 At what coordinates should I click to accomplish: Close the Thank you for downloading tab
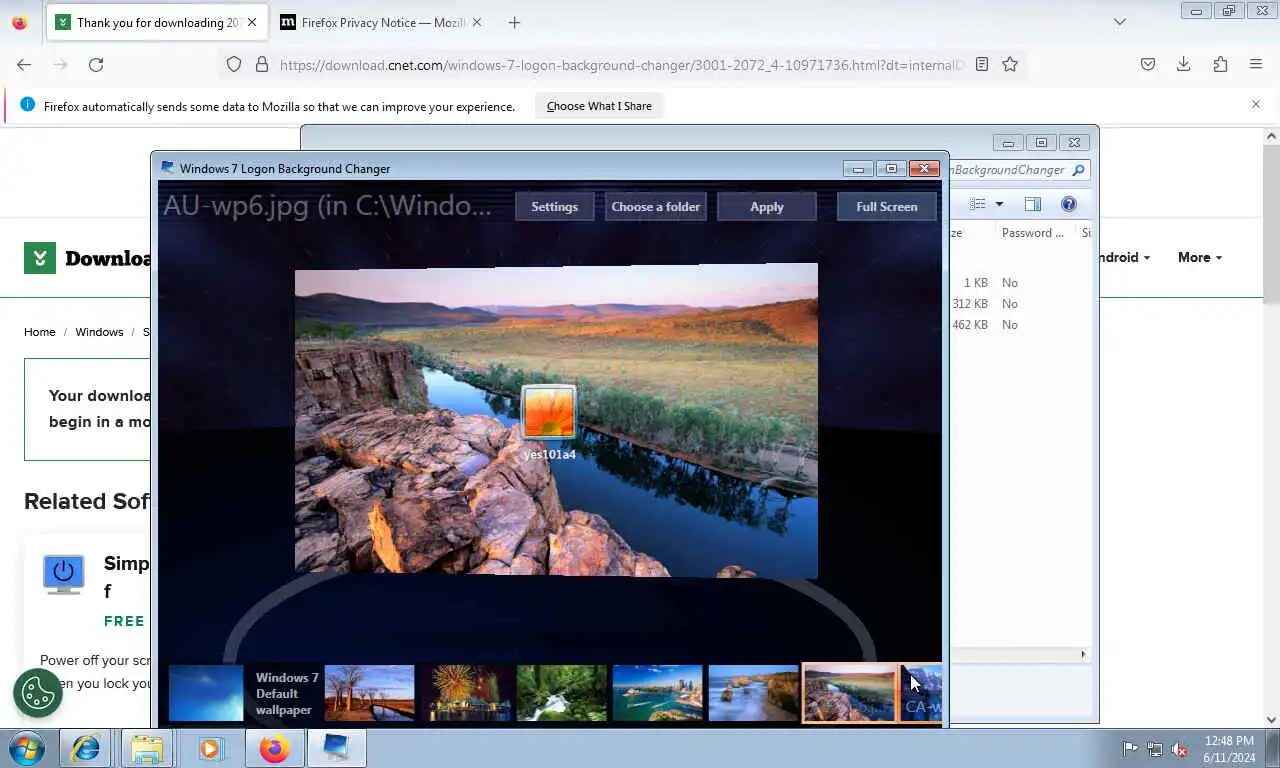(x=251, y=22)
